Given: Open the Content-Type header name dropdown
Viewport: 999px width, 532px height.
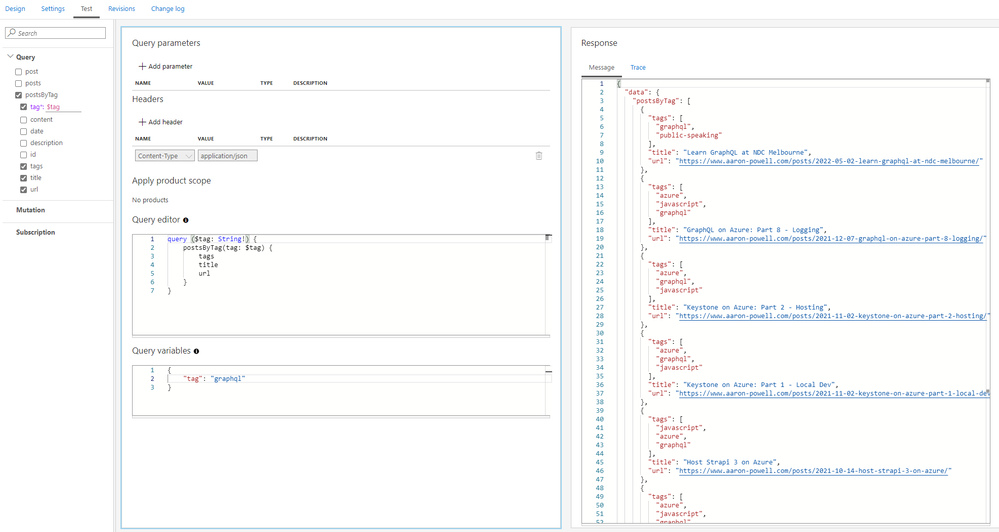Looking at the screenshot, I should 164,156.
